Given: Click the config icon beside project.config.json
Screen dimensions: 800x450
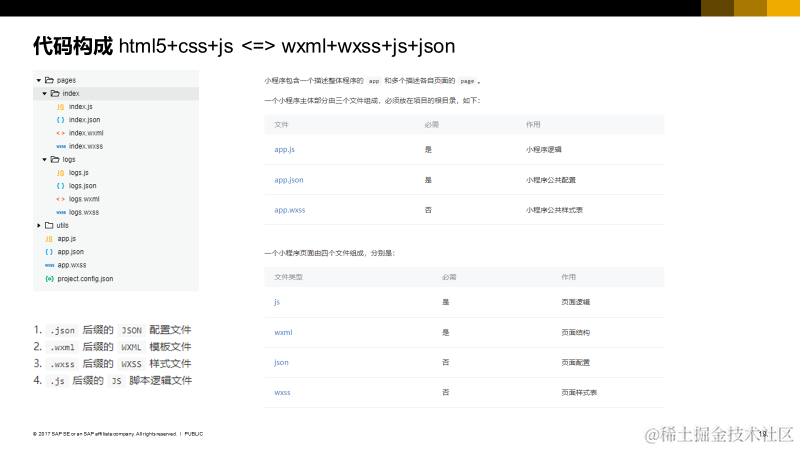Looking at the screenshot, I should (49, 279).
